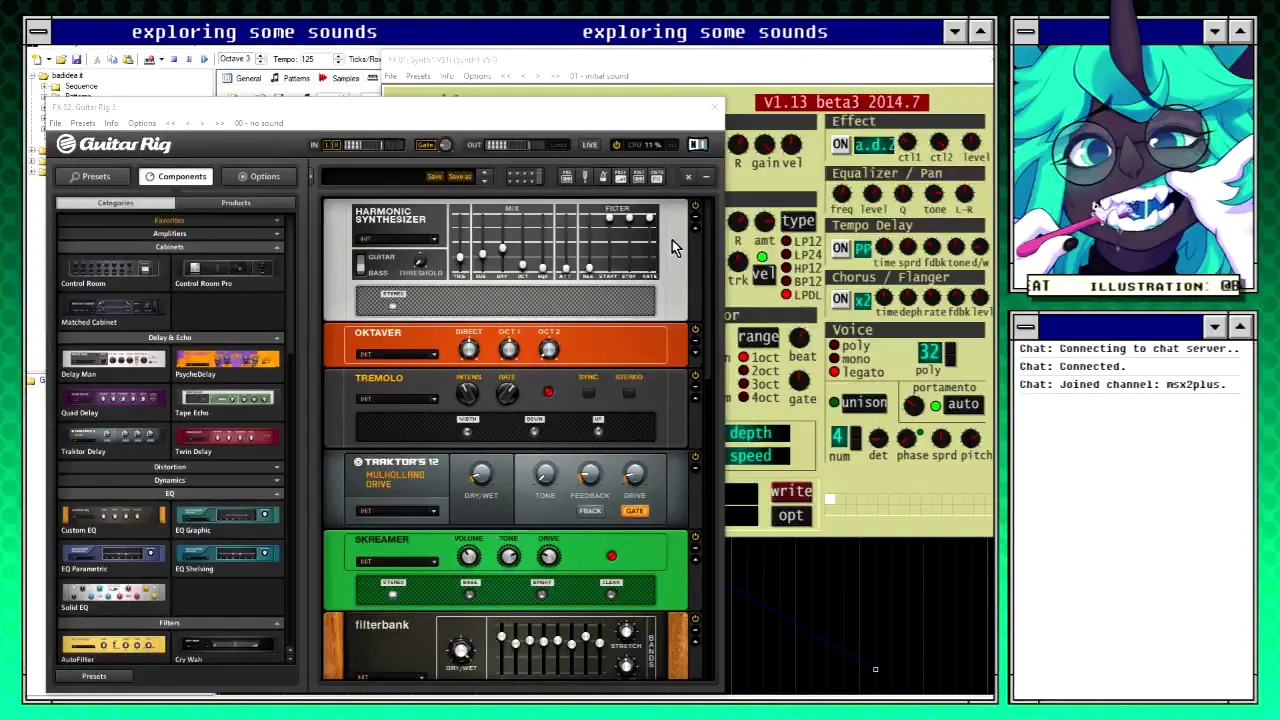Click the Save button in the preset bar

tap(434, 177)
